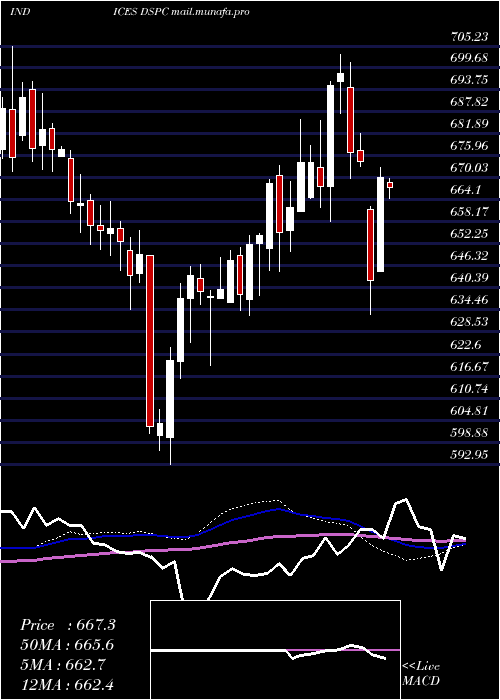500x700 pixels.
Task: Click the 664.1 price axis label
Action: 466,190
